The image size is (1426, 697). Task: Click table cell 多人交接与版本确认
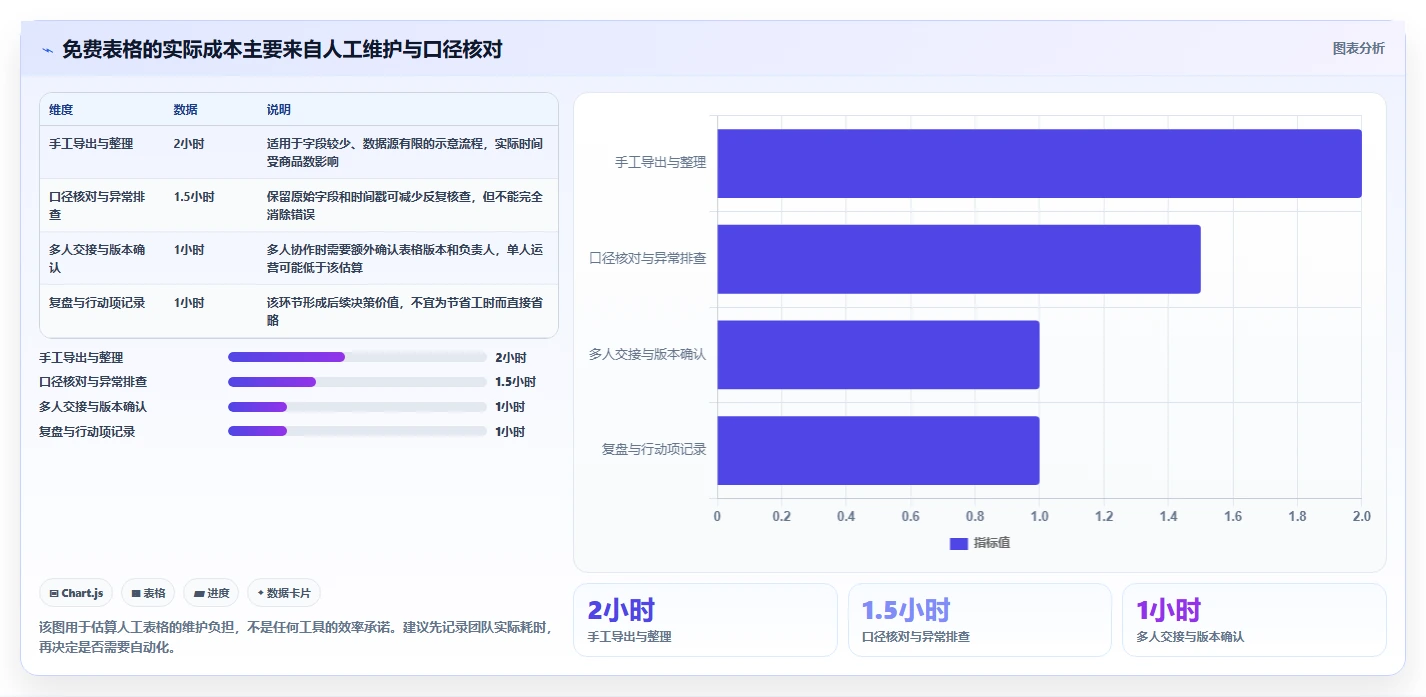(97, 259)
